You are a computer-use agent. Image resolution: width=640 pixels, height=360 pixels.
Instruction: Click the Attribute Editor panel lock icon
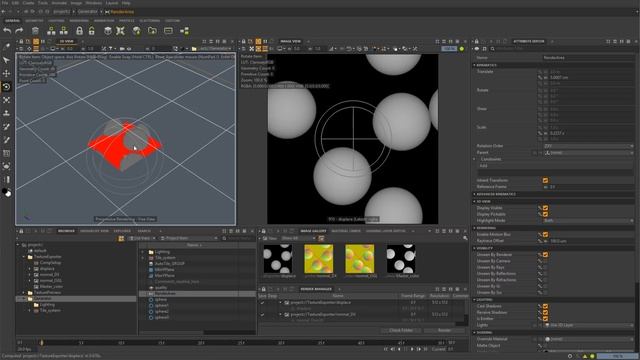[476, 41]
